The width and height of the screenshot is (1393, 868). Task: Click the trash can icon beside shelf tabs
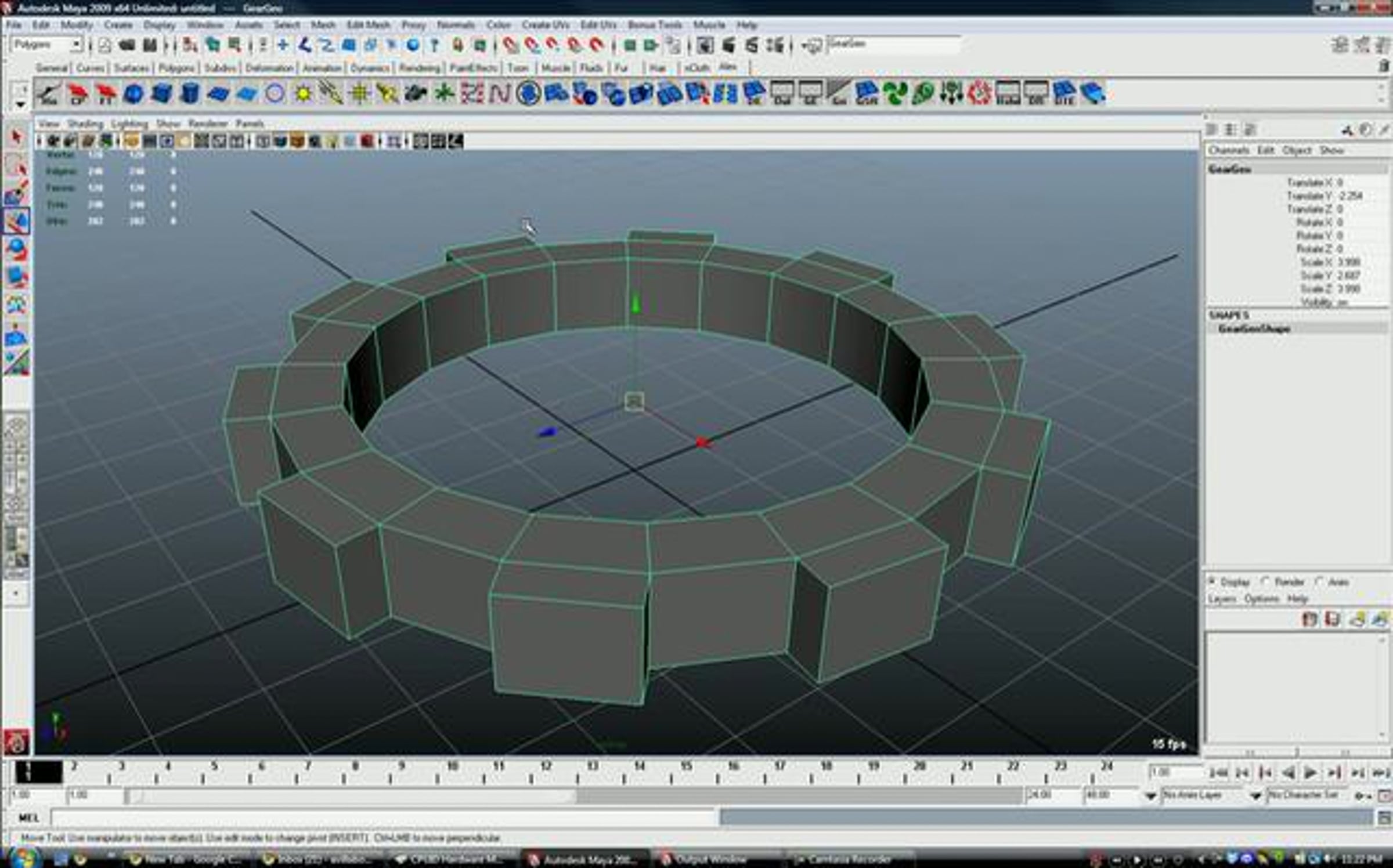(1384, 67)
